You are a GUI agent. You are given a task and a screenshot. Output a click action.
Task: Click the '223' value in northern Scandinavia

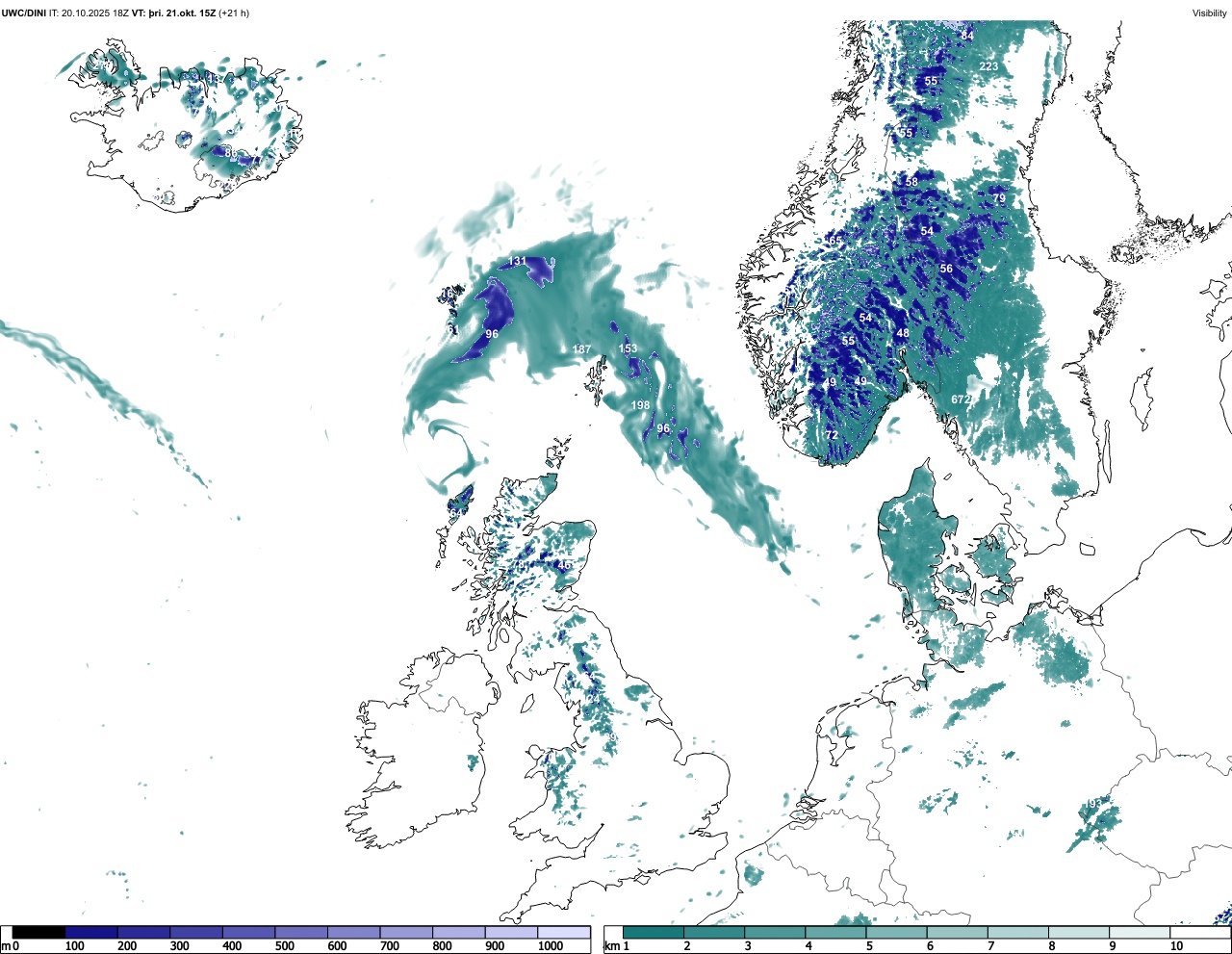tap(988, 66)
